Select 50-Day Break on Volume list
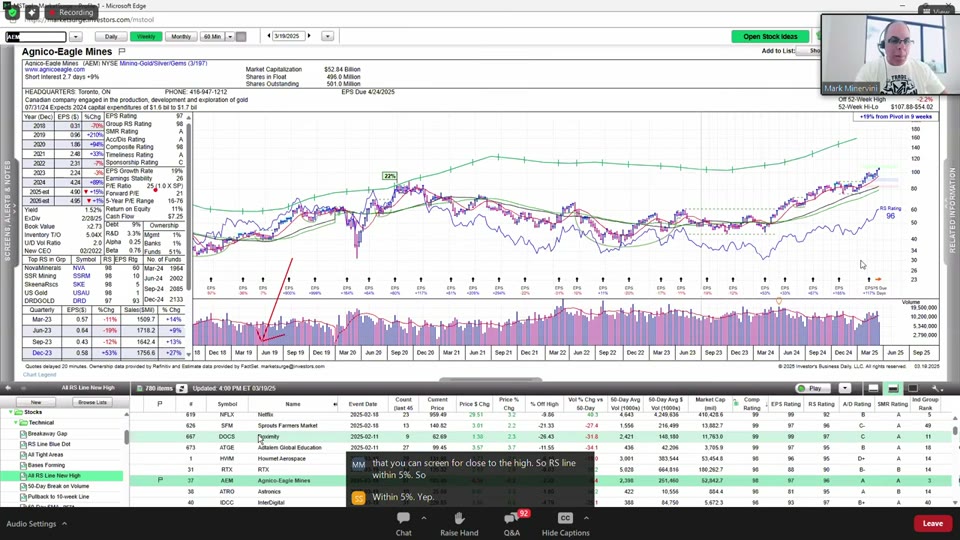The height and width of the screenshot is (540, 960). (58, 486)
